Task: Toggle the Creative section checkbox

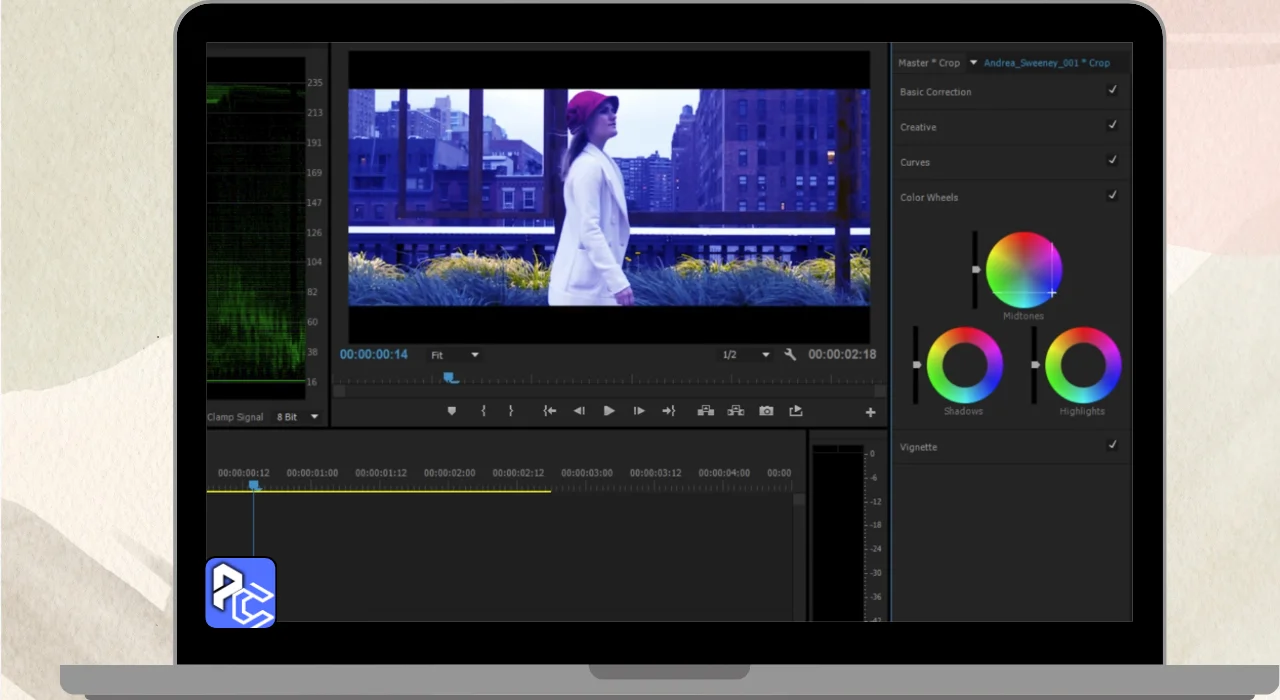Action: tap(1112, 126)
